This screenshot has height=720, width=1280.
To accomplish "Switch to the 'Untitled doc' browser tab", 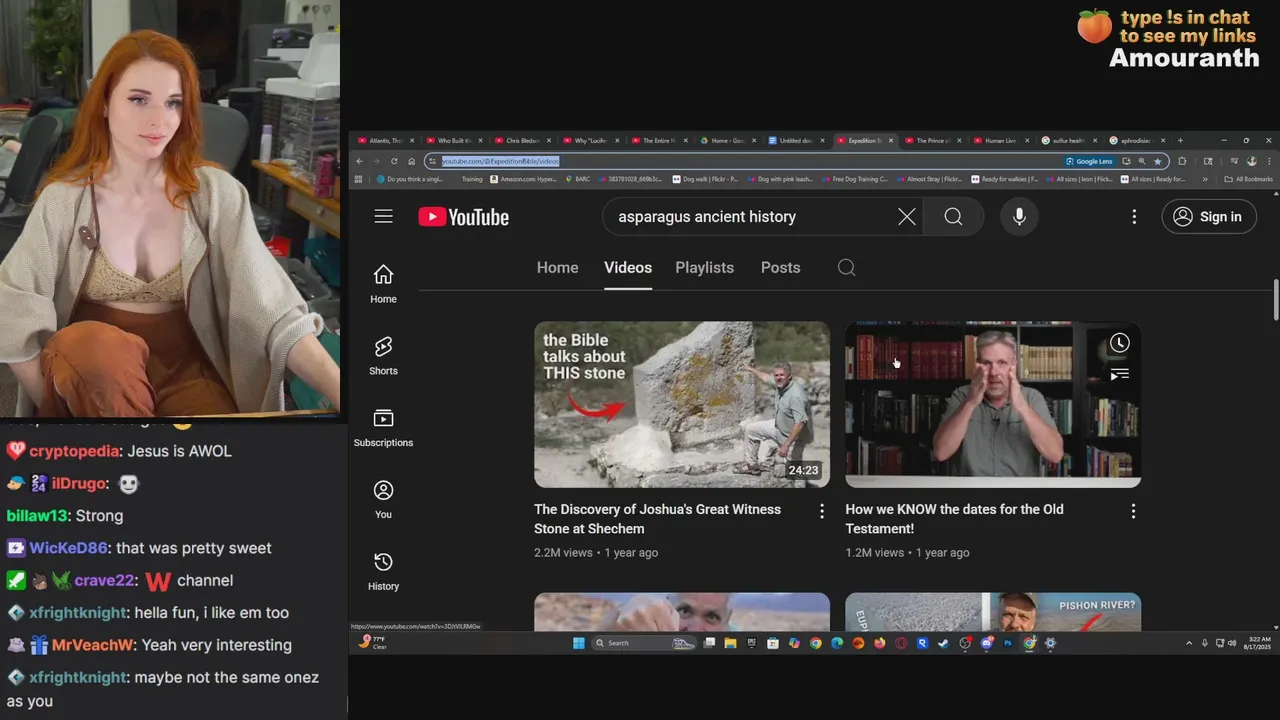I will tap(797, 141).
